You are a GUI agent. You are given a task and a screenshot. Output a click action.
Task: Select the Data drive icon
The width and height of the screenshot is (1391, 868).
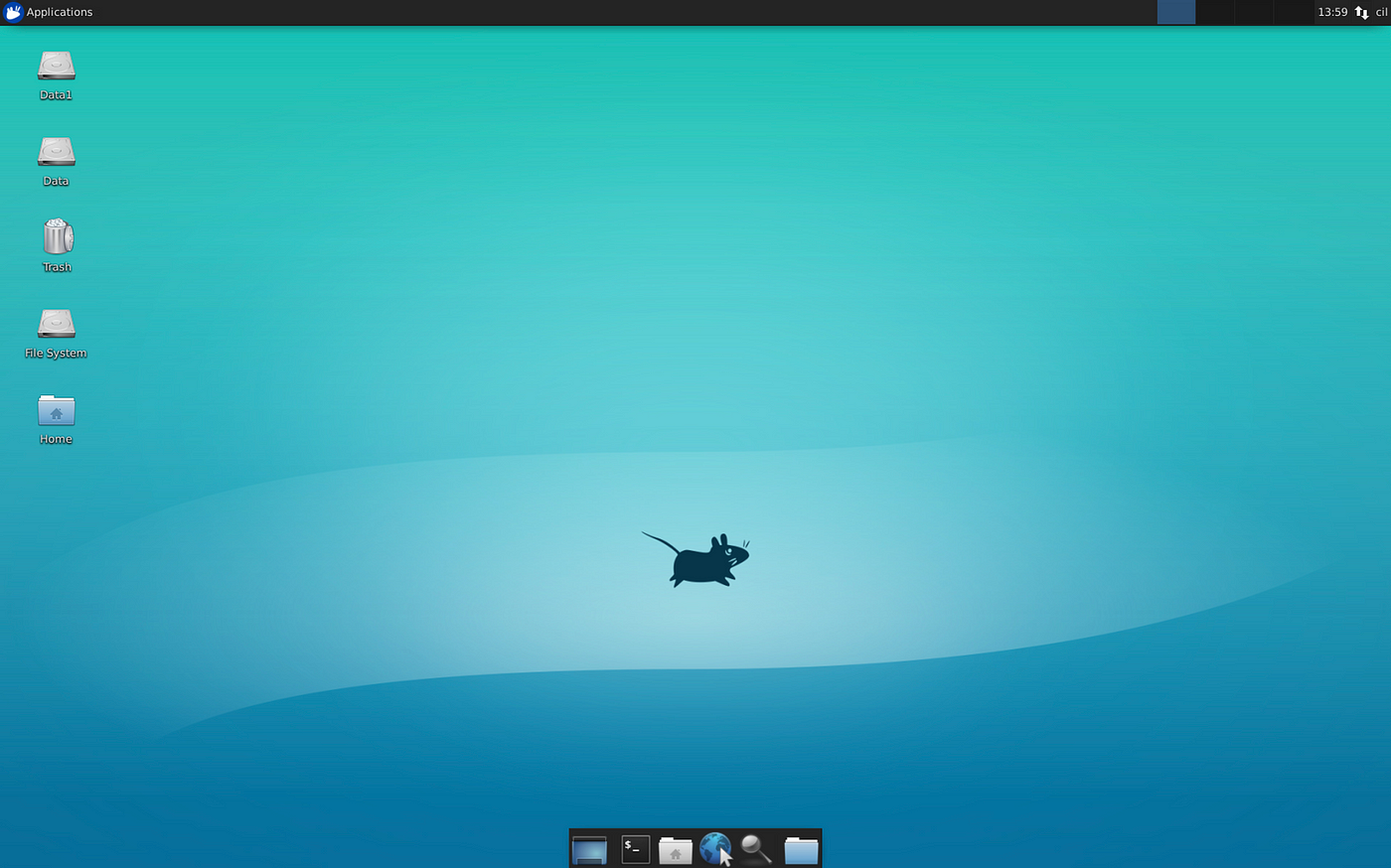pyautogui.click(x=56, y=152)
